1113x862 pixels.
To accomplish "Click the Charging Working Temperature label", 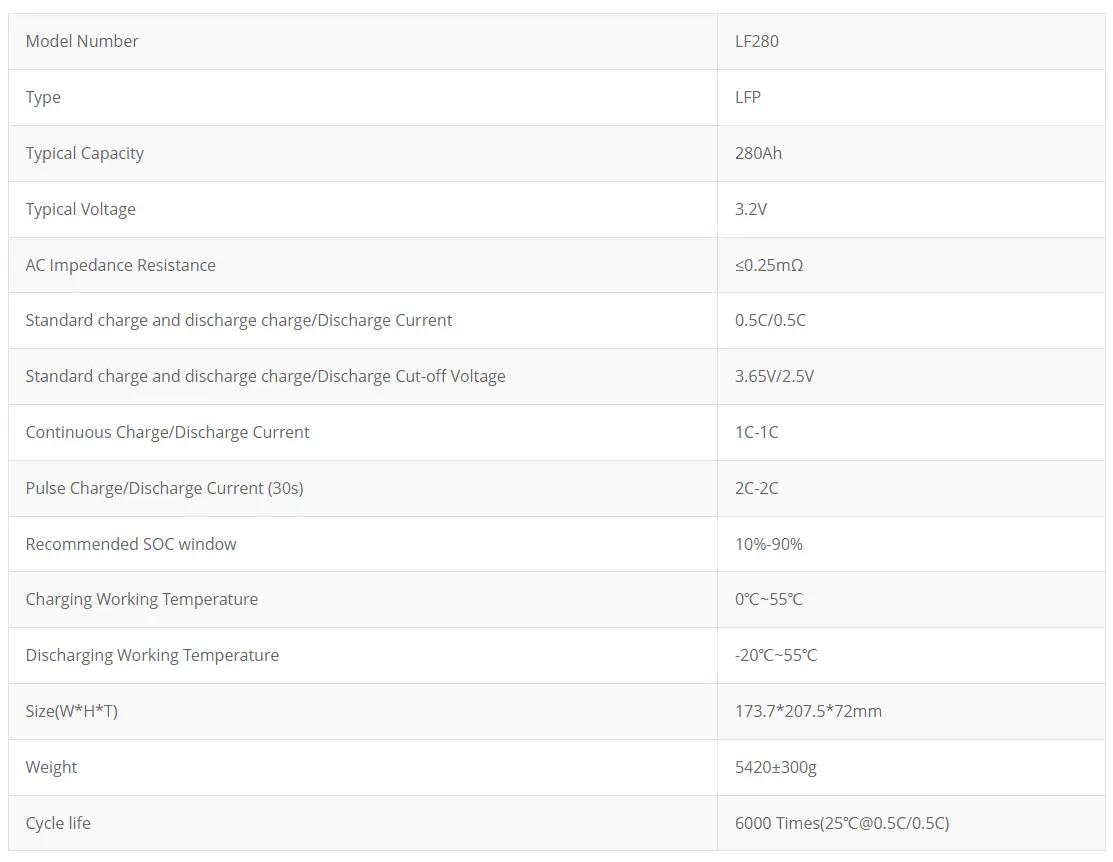I will point(142,599).
